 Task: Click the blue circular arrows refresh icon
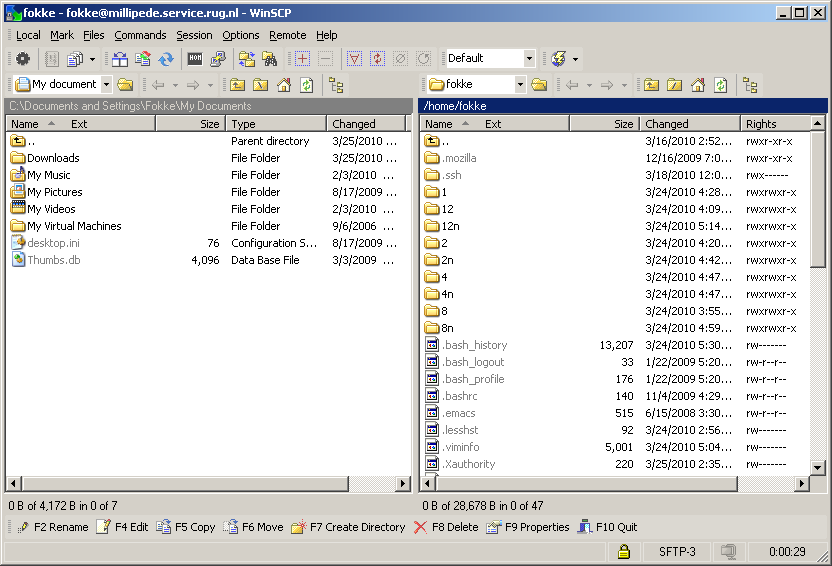click(x=166, y=58)
